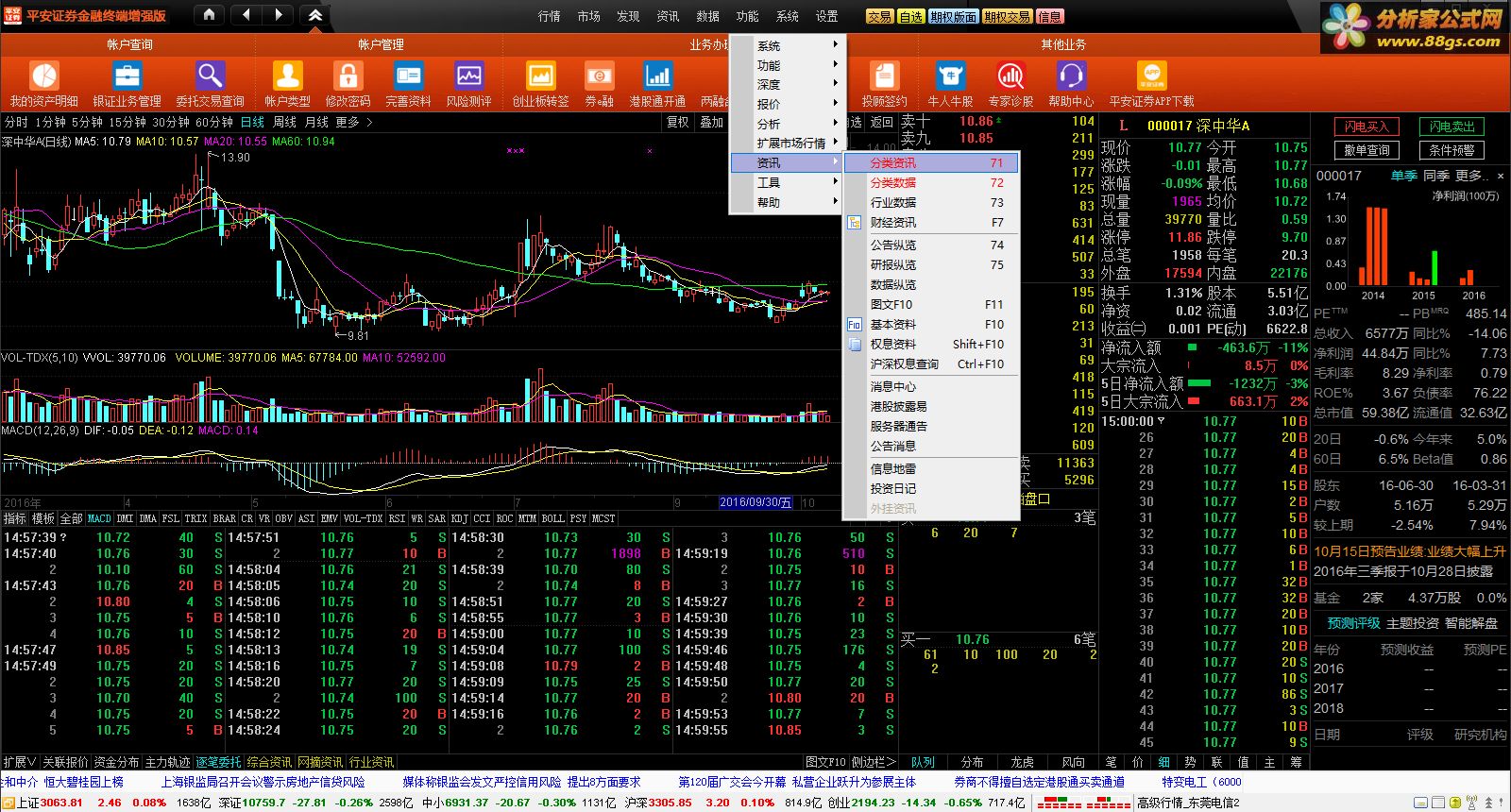Image resolution: width=1511 pixels, height=812 pixels.
Task: Click 闪电买入 quick buy button
Action: point(1367,127)
